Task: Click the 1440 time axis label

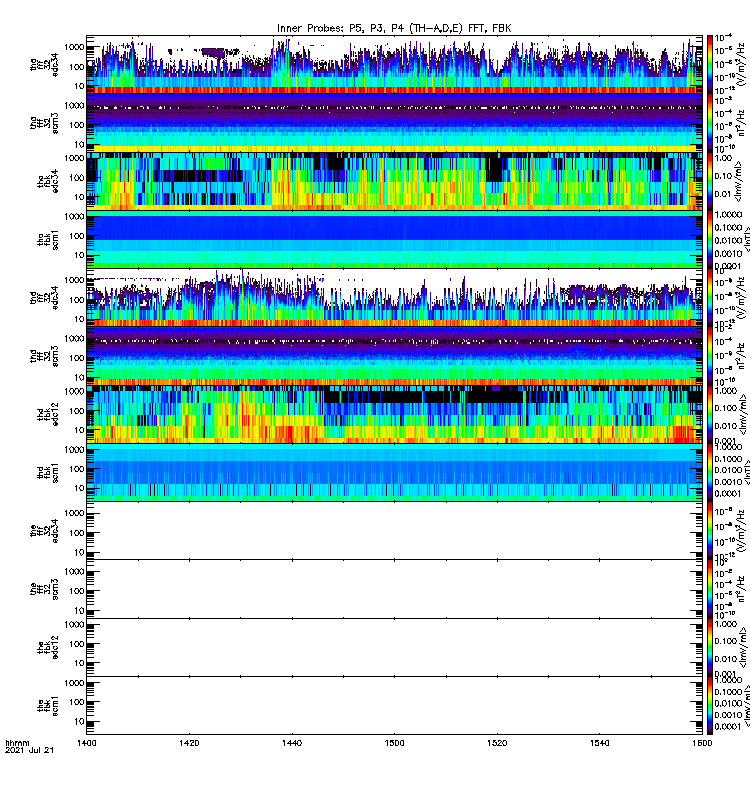Action: click(291, 743)
